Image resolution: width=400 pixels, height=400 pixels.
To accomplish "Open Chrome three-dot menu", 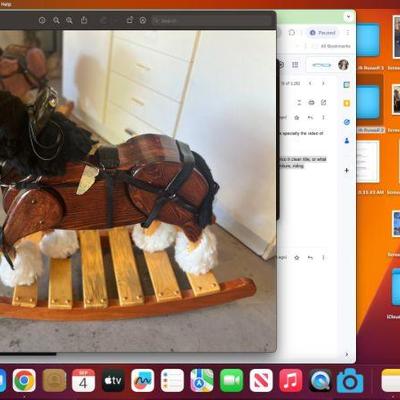I will (348, 32).
